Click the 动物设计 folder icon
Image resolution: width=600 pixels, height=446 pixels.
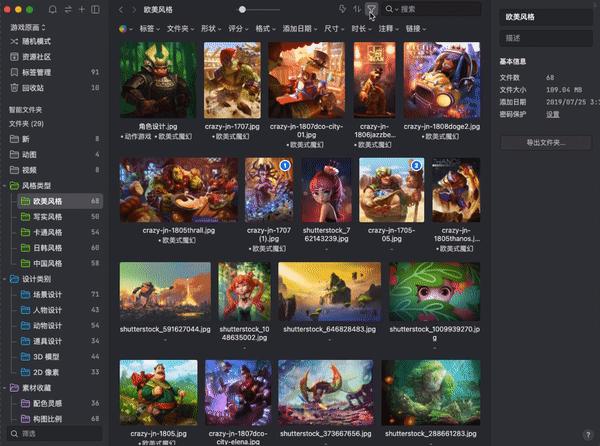pyautogui.click(x=25, y=326)
